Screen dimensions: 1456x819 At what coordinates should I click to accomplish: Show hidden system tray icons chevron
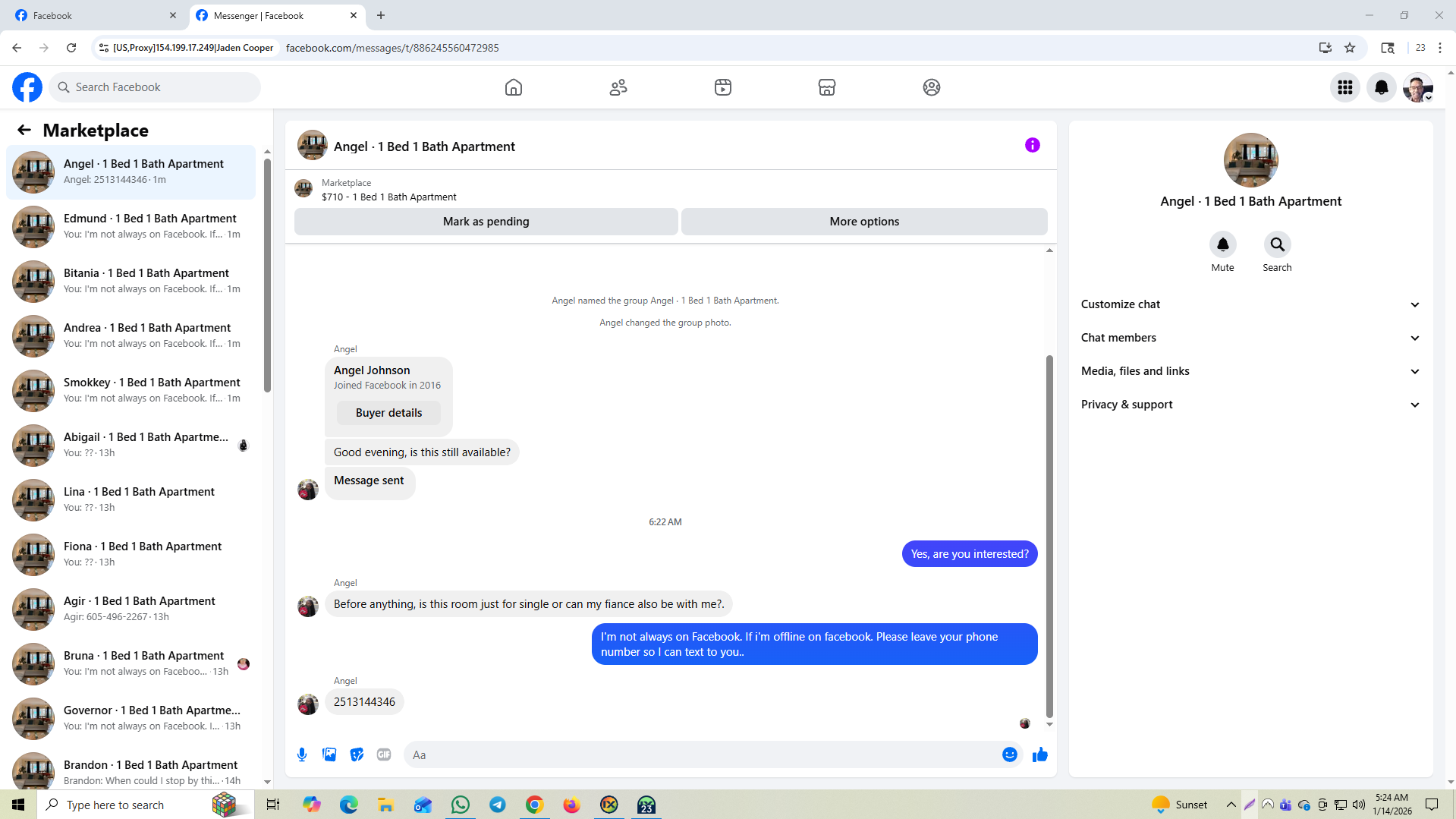pyautogui.click(x=1231, y=805)
